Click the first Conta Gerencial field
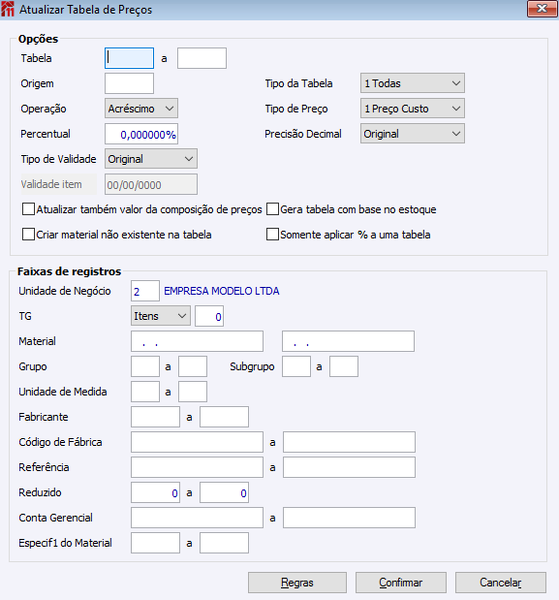Viewport: 559px width, 600px height. (x=197, y=518)
